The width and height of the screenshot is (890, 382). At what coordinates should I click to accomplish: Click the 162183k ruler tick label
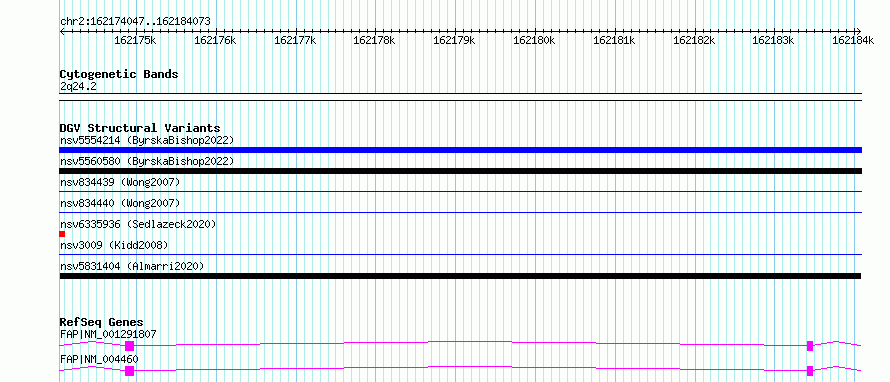(x=773, y=40)
